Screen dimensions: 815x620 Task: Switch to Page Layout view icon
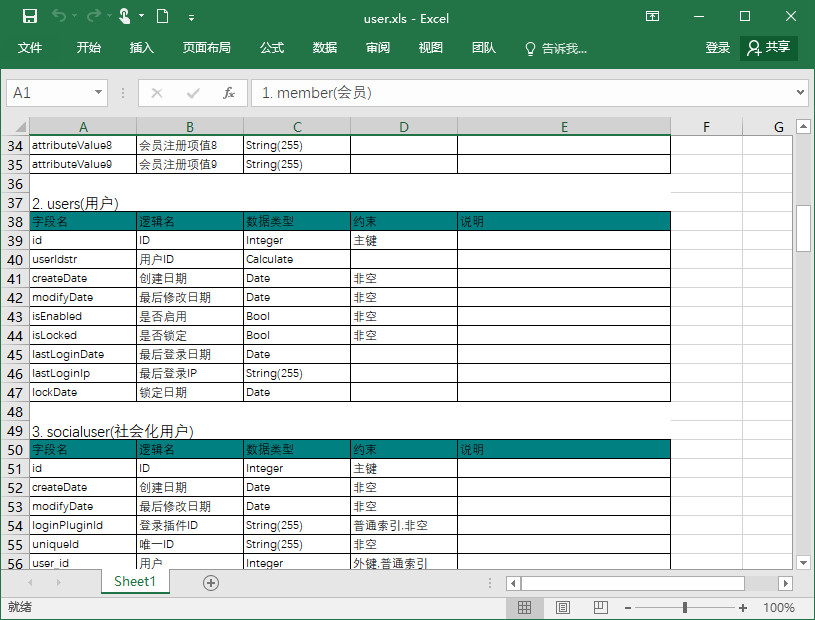562,607
